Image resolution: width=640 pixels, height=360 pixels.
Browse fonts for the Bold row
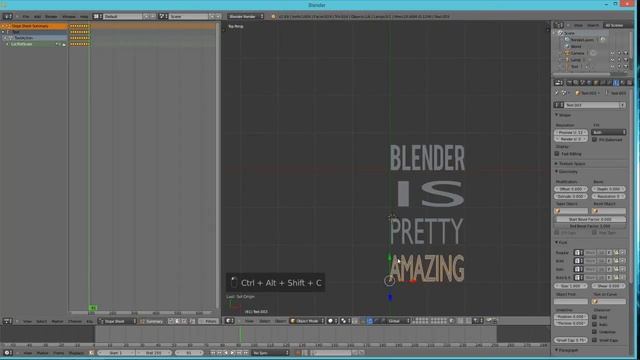pyautogui.click(x=579, y=261)
